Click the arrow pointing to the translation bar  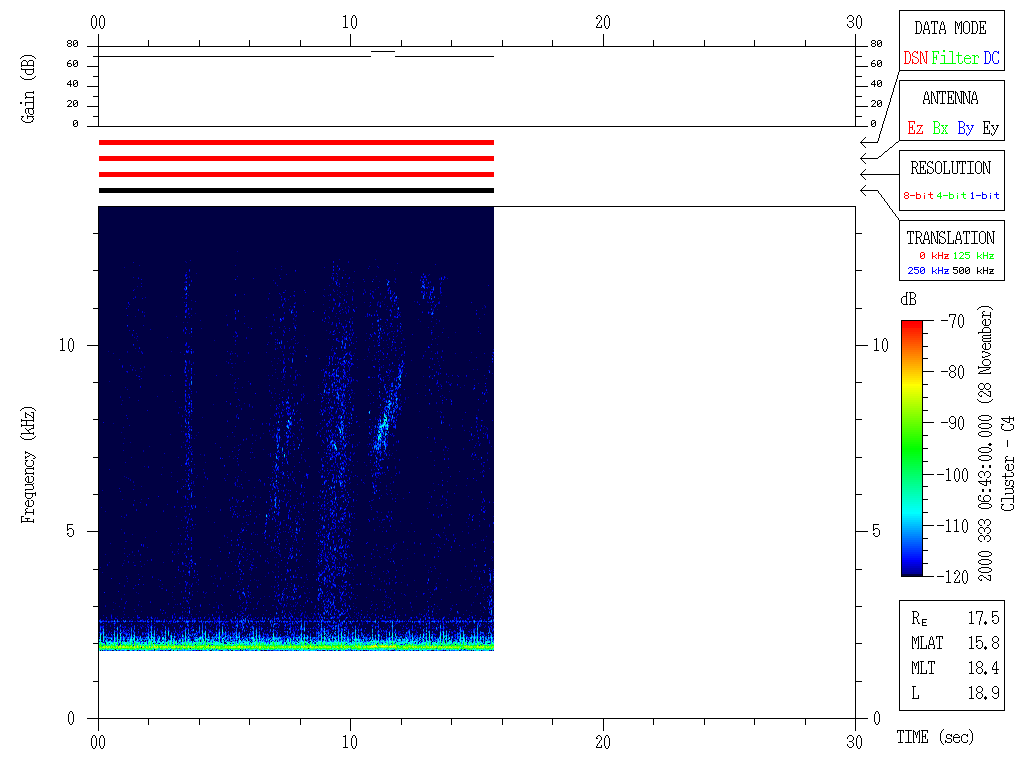865,190
